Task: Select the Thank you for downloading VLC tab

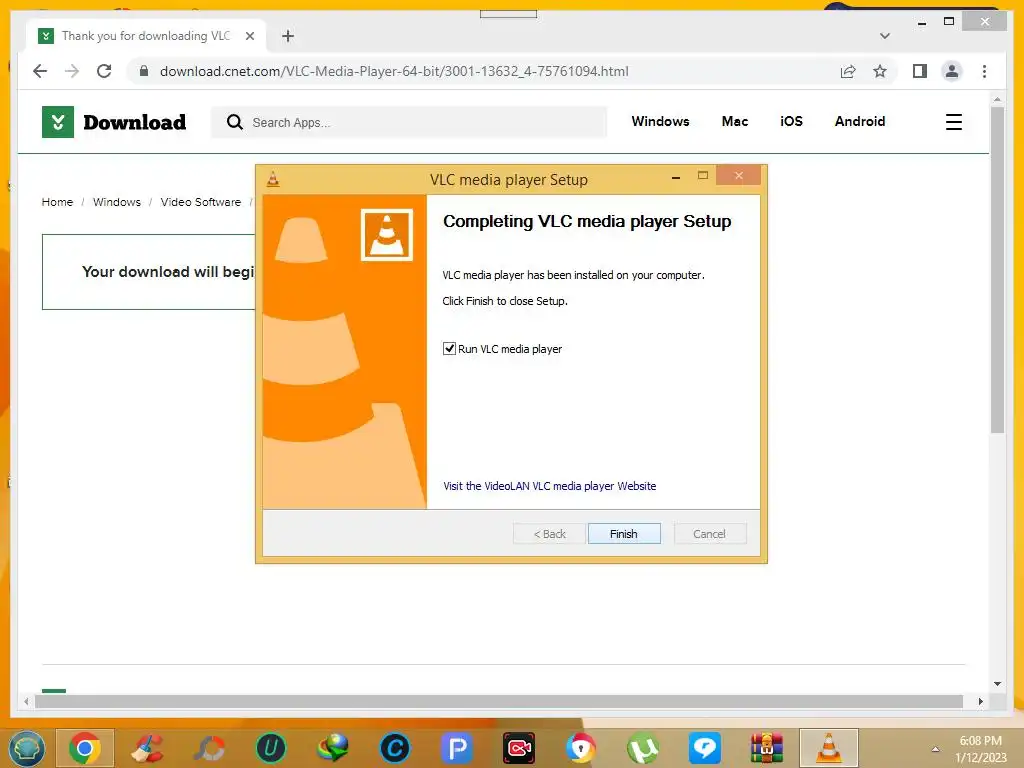Action: pos(146,35)
